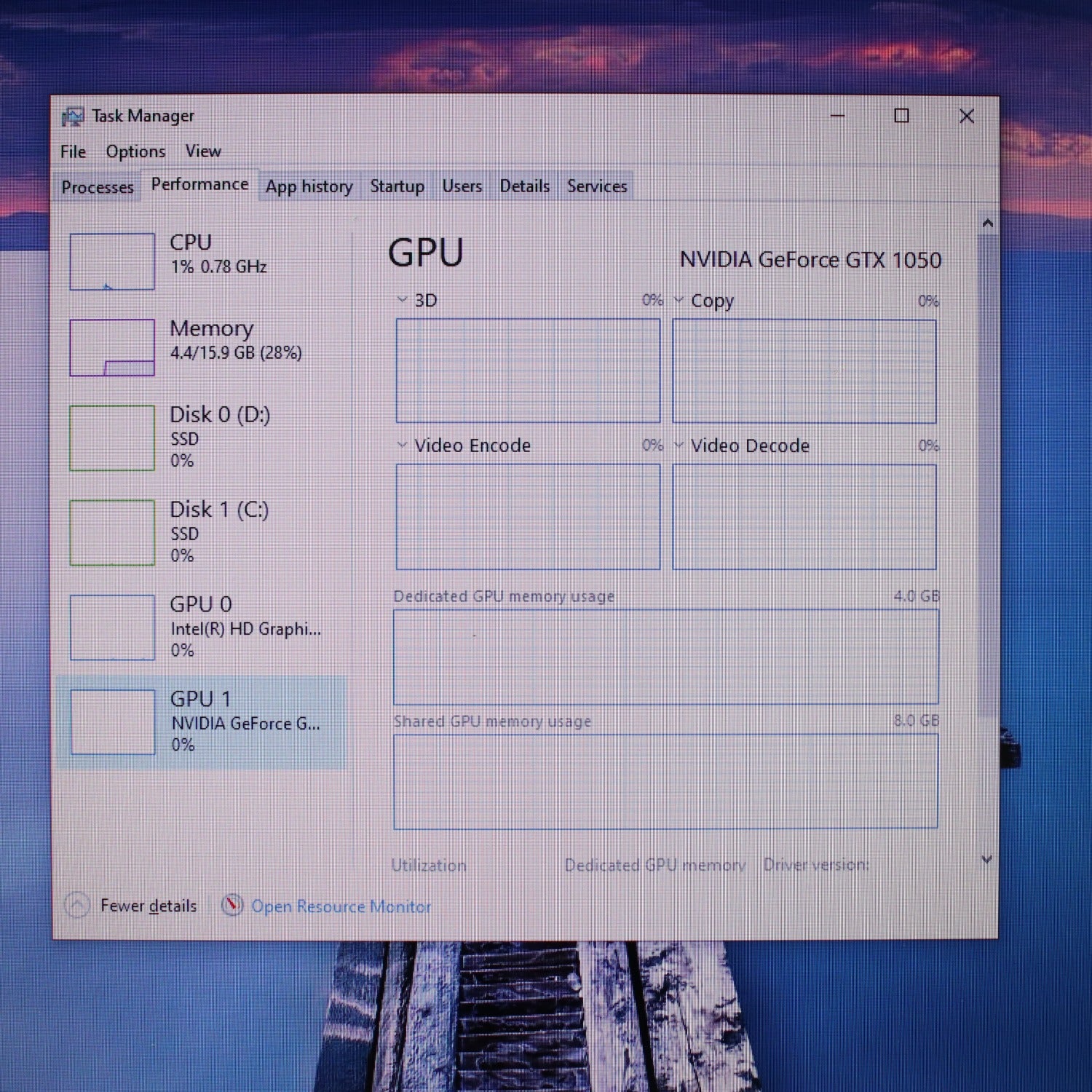Click the Copy usage graph
This screenshot has width=1092, height=1092.
click(x=804, y=371)
